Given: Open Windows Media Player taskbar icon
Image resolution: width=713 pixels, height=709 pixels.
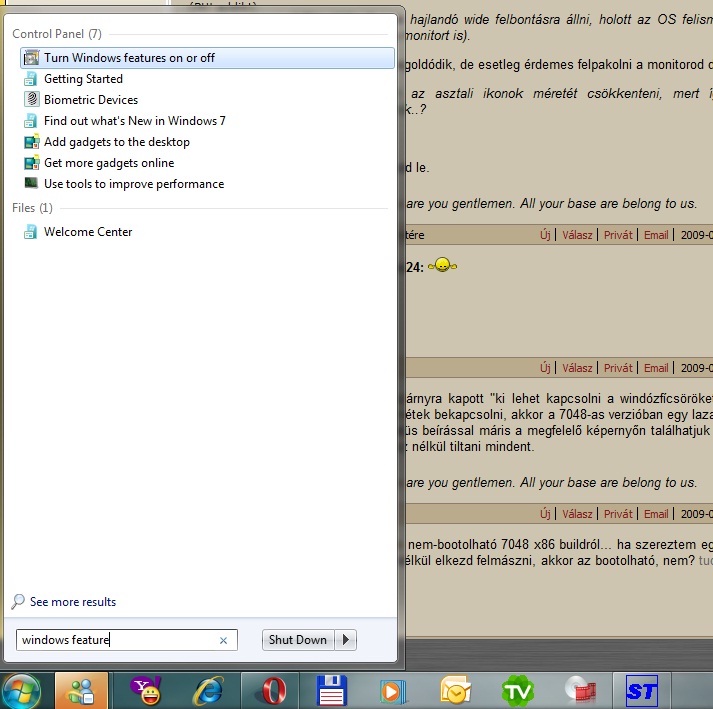Looking at the screenshot, I should (392, 691).
